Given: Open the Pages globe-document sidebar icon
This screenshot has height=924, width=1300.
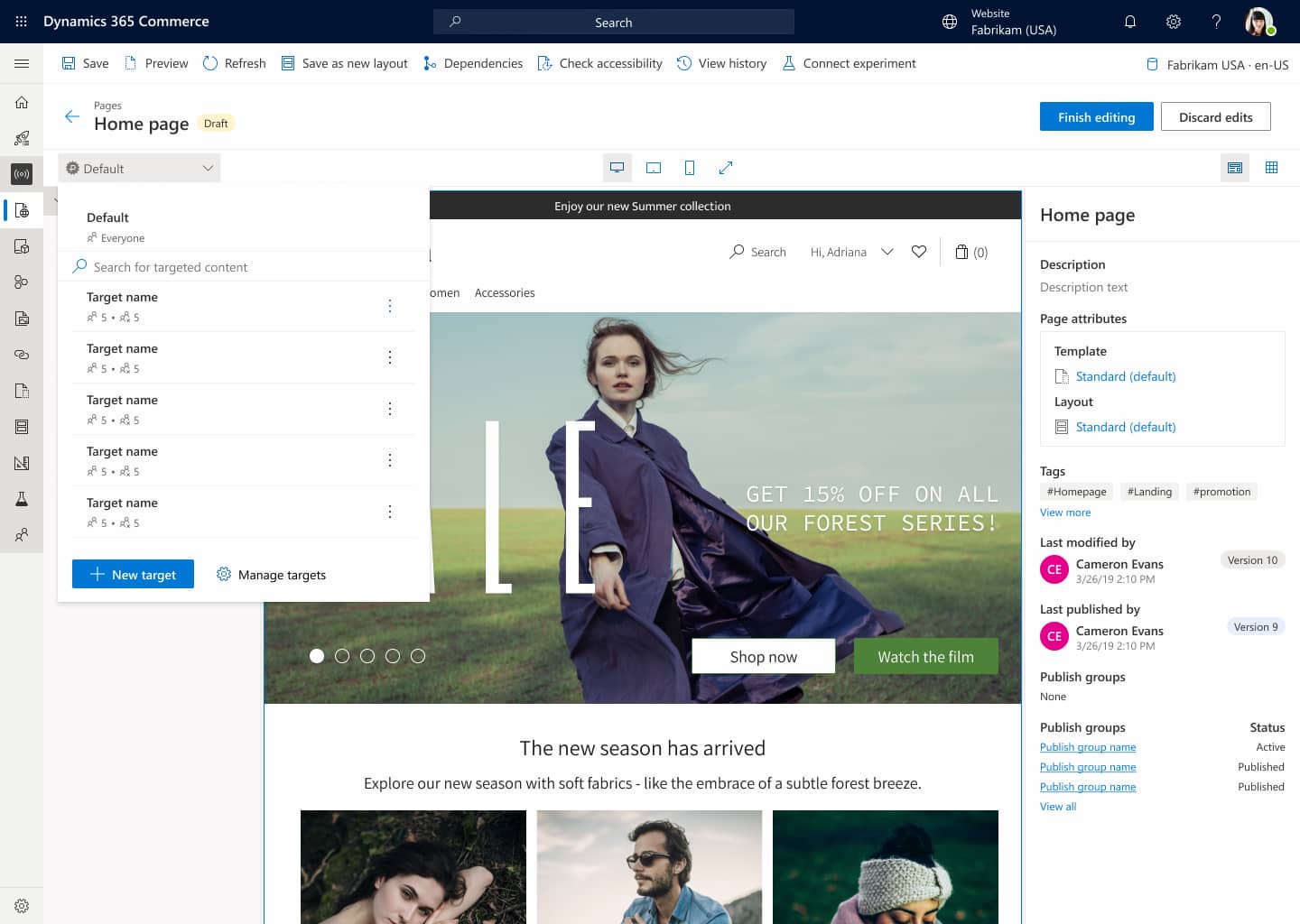Looking at the screenshot, I should [22, 210].
